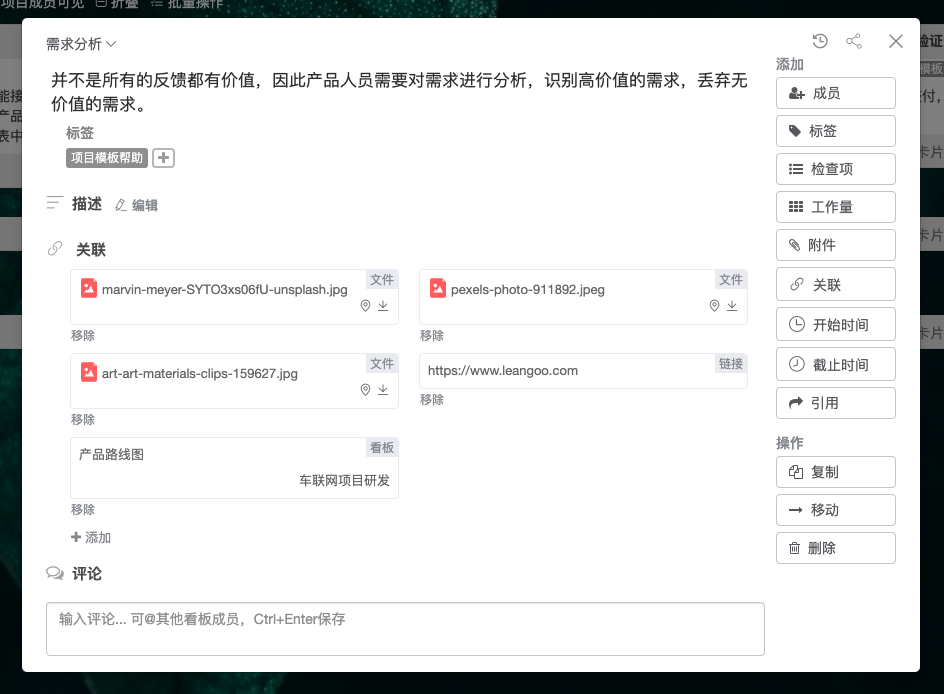Click the 添加 link under associations

coord(91,538)
